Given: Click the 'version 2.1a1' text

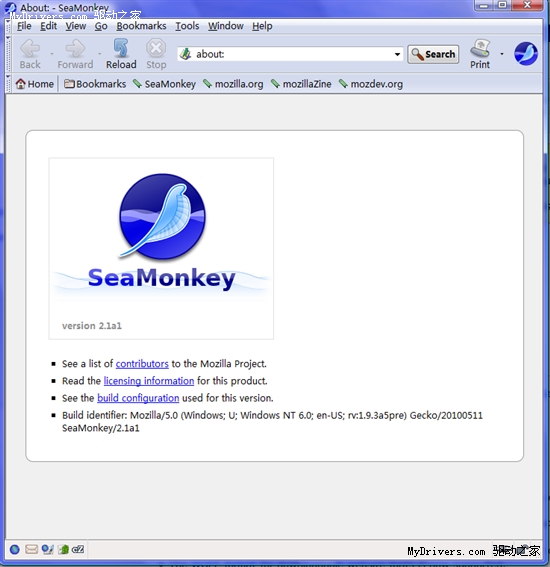Looking at the screenshot, I should (x=92, y=326).
